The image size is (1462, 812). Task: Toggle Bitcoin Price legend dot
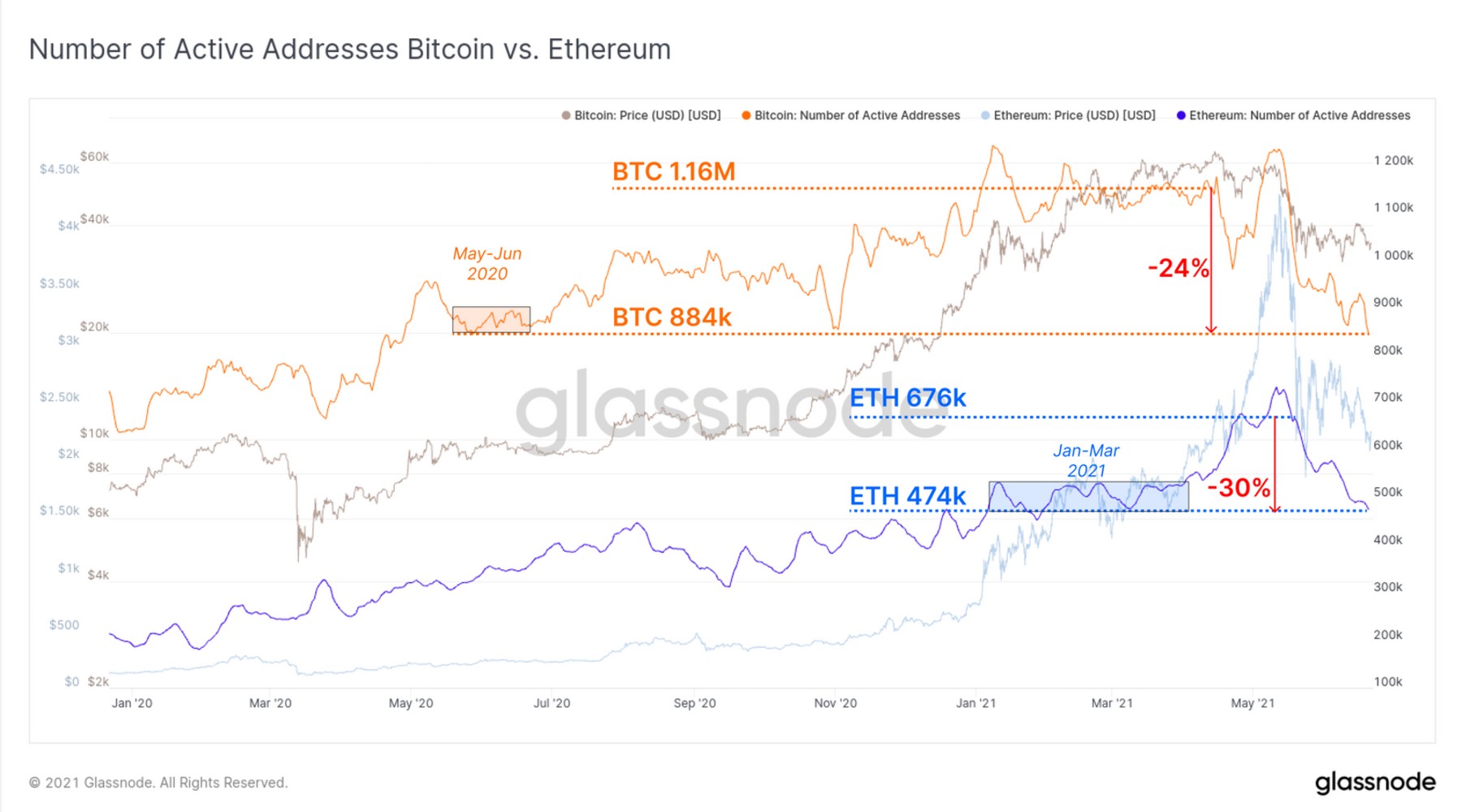click(x=566, y=116)
